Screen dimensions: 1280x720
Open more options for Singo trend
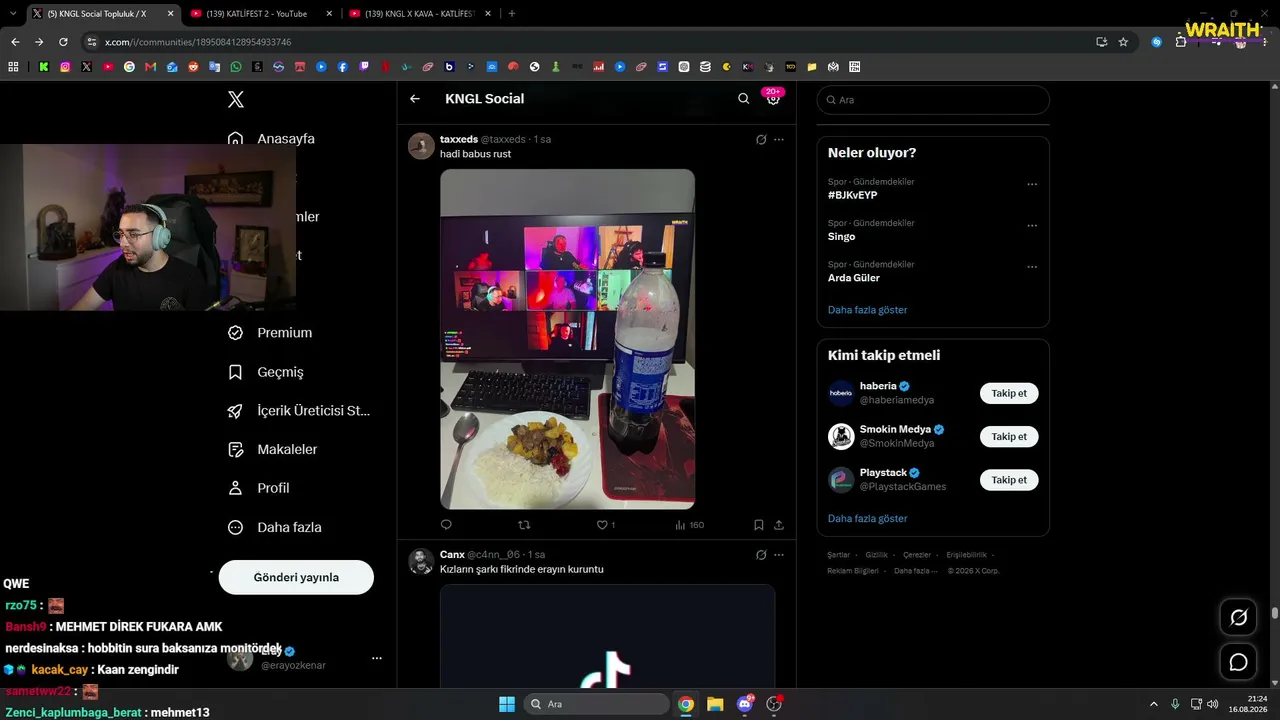point(1032,226)
